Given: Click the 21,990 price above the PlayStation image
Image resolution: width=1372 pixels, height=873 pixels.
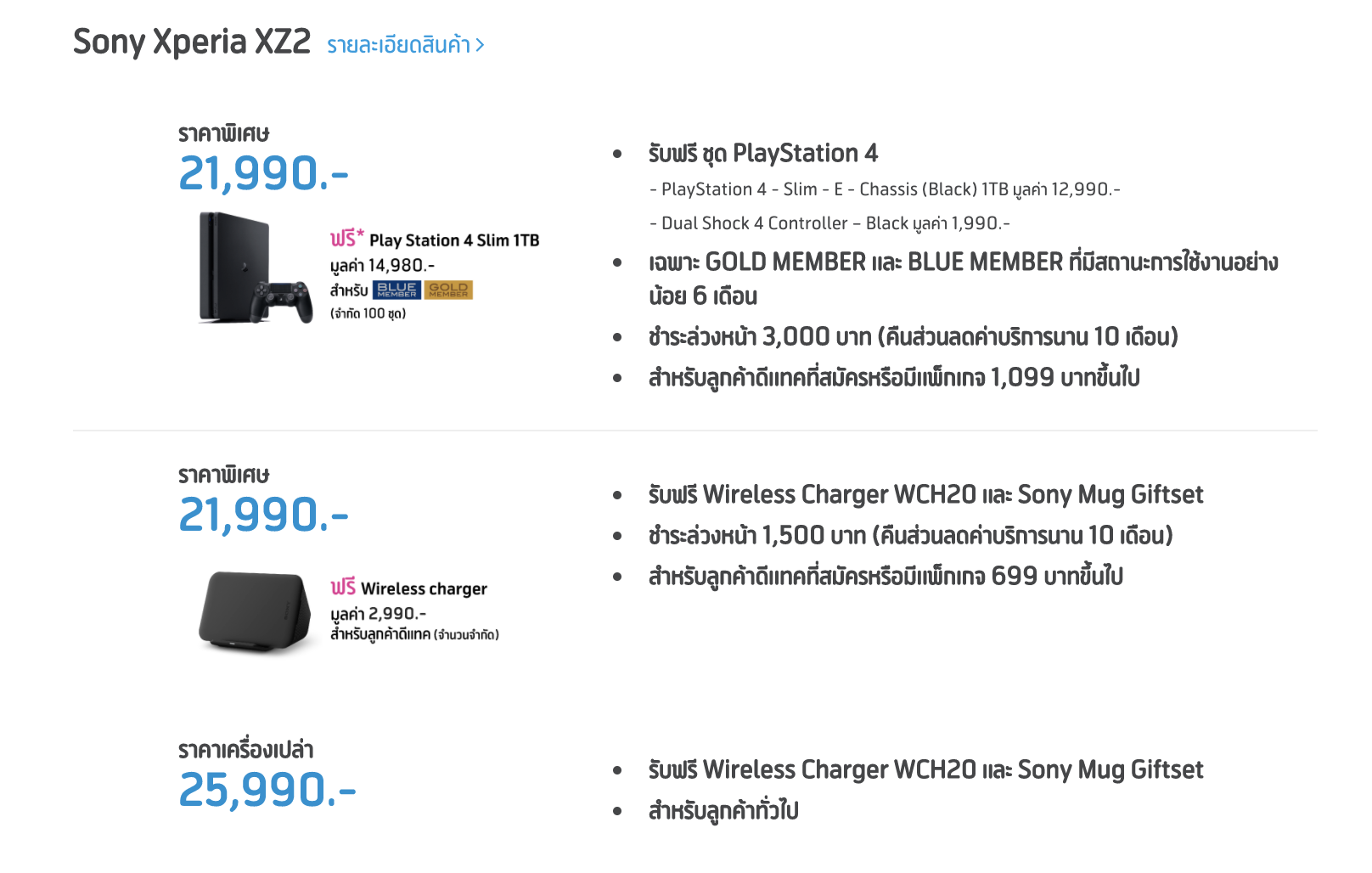Looking at the screenshot, I should (263, 173).
